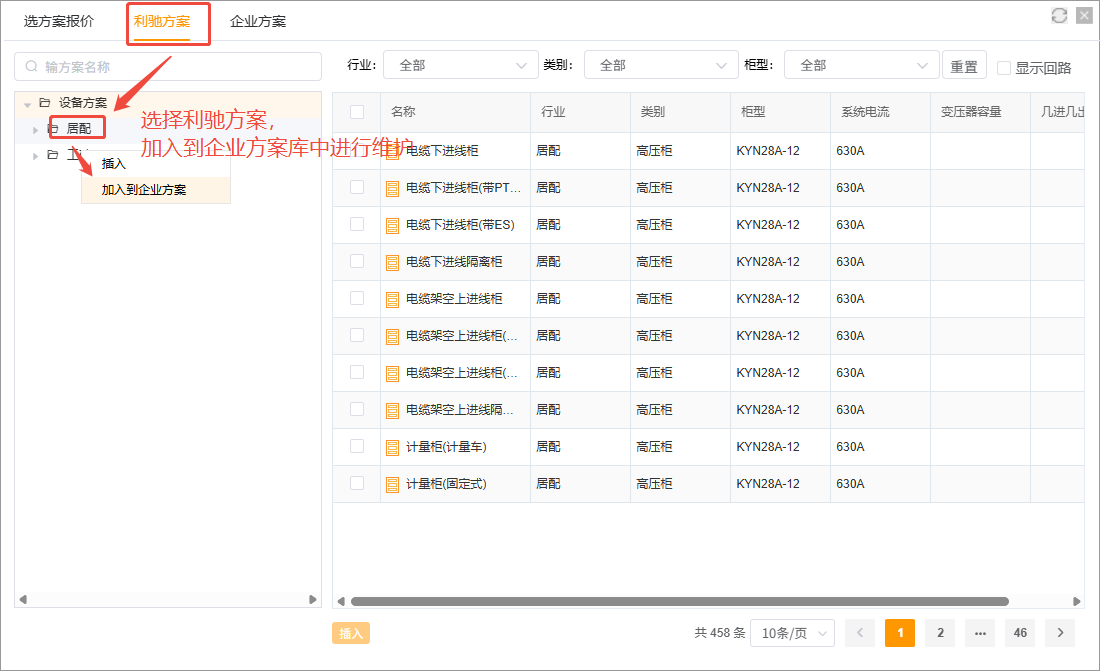
Task: Click the 电缆下进线隔离柜 name cell
Action: point(454,262)
